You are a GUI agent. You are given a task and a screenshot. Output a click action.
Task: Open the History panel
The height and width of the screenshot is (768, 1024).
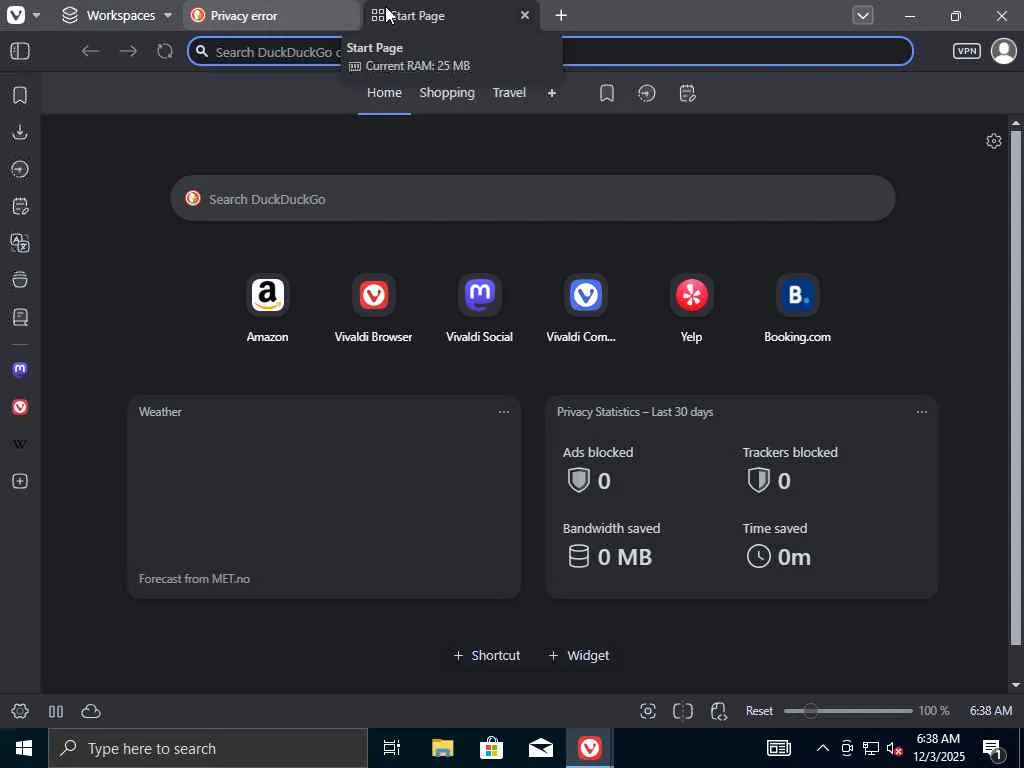tap(20, 169)
